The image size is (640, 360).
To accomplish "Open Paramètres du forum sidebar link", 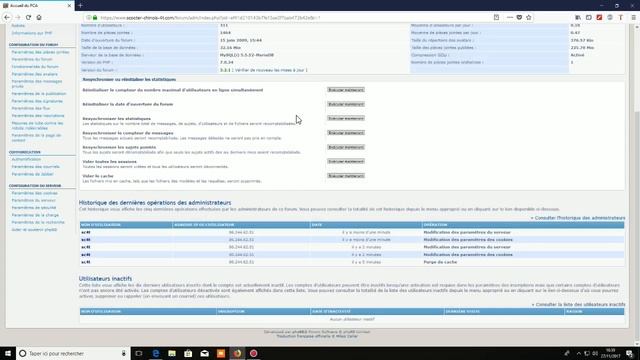I will (x=32, y=59).
